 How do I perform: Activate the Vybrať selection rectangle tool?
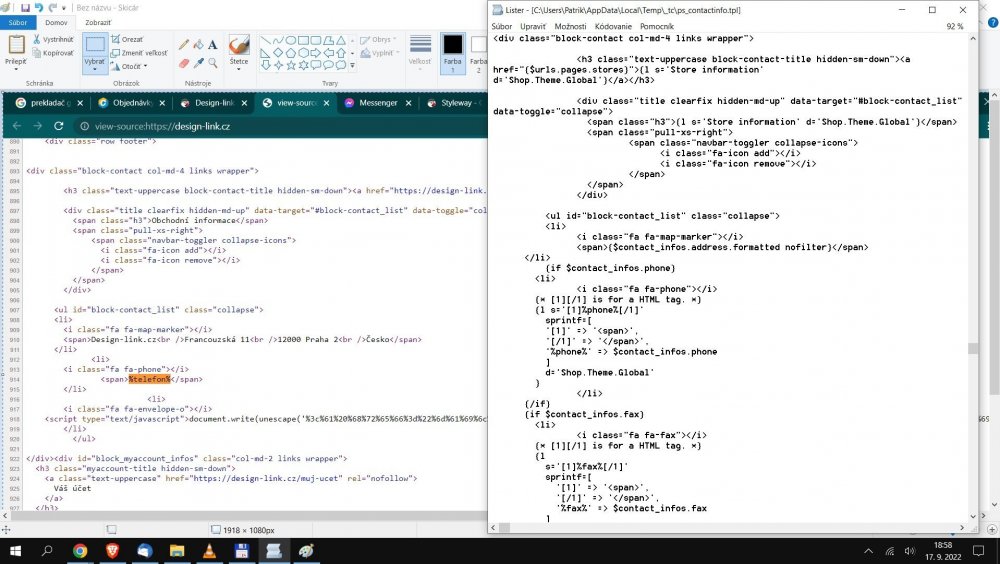[x=95, y=45]
